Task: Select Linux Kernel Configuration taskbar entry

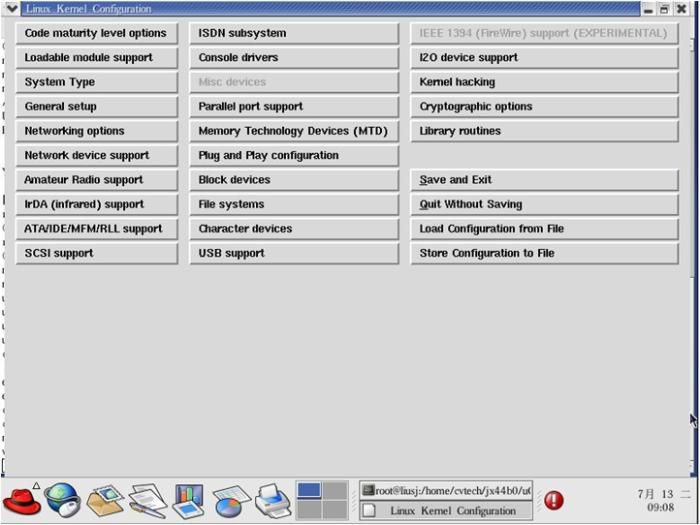Action: coord(446,510)
